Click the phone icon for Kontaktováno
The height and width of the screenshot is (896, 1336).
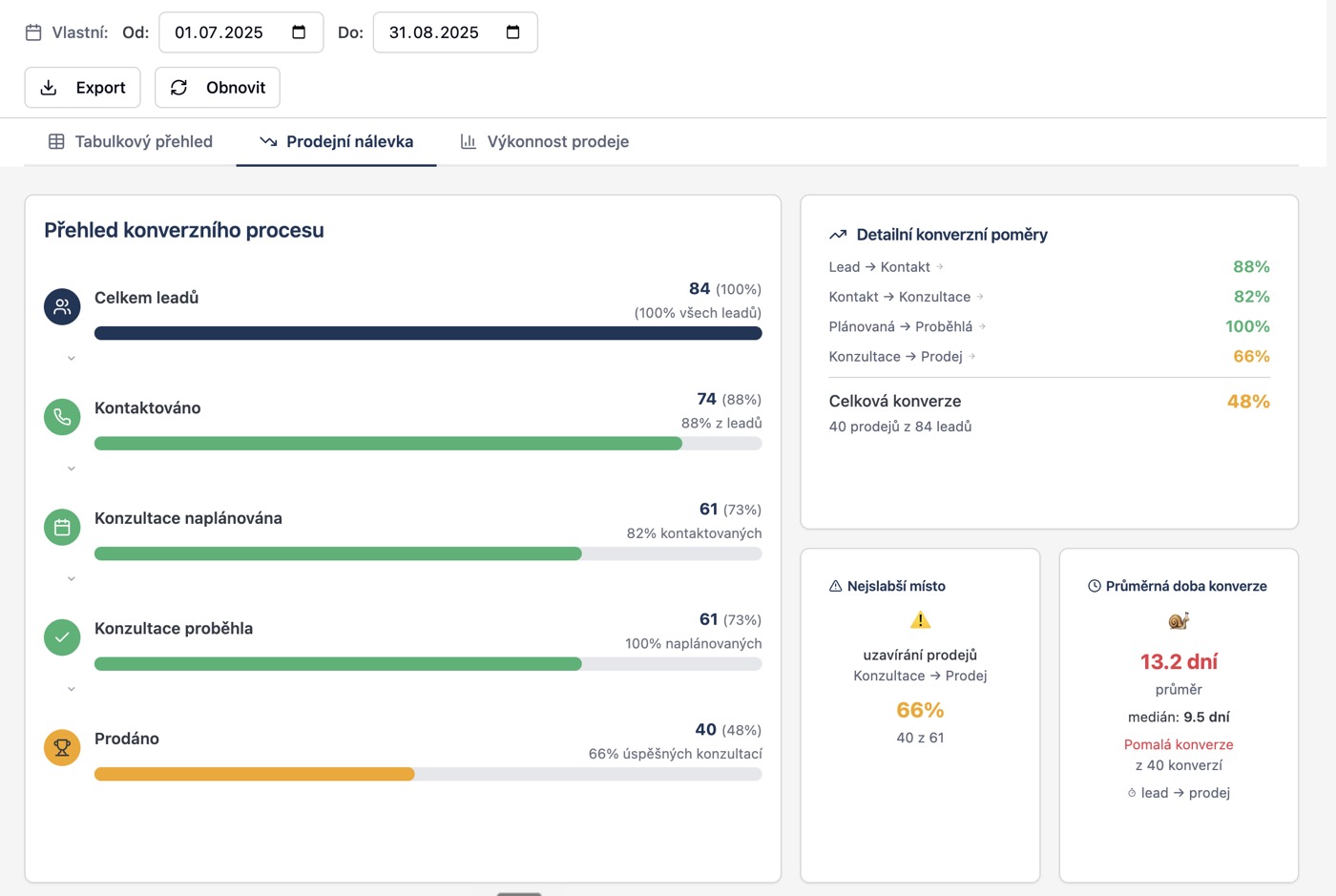(x=62, y=417)
